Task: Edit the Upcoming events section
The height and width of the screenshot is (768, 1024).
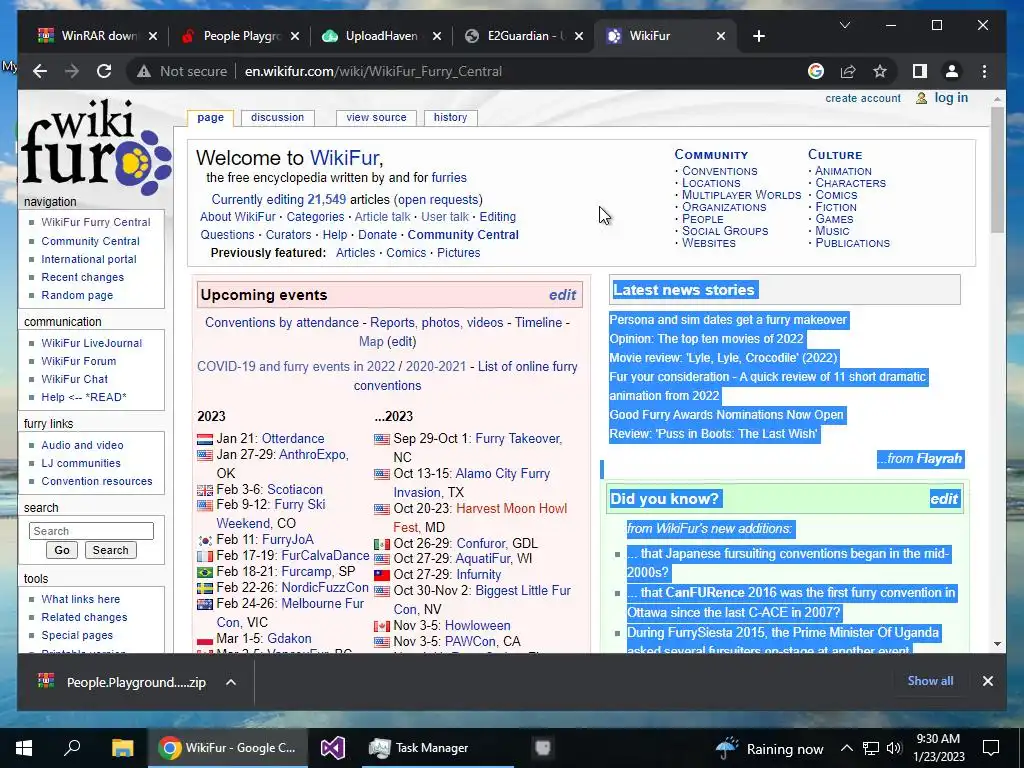Action: pyautogui.click(x=562, y=295)
